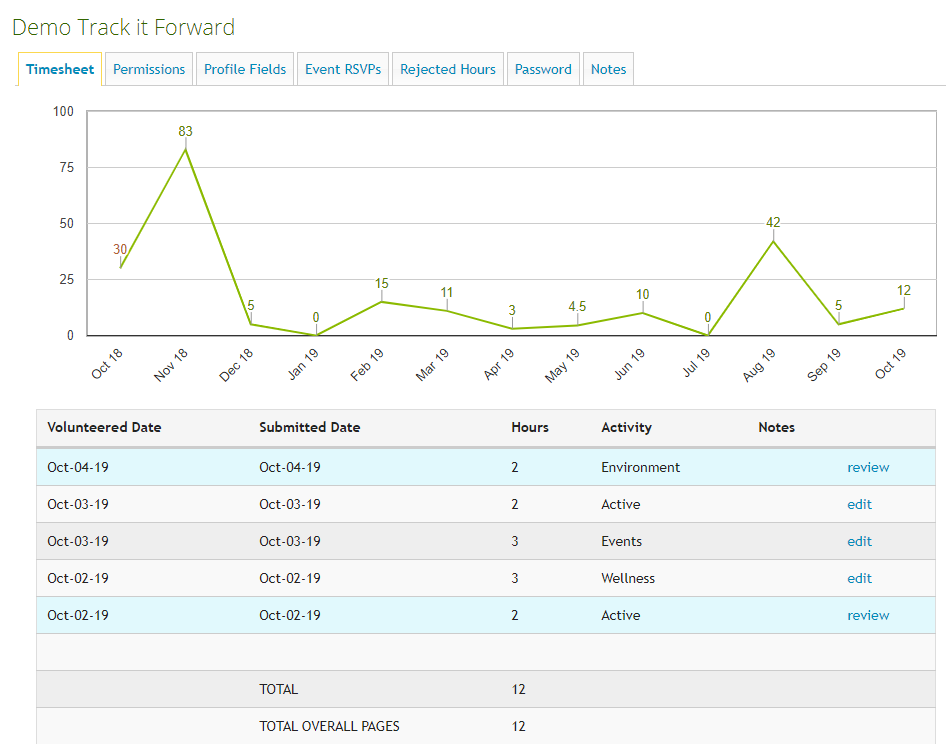Screen dimensions: 946x744
Task: Open the Notes tab
Action: click(608, 69)
